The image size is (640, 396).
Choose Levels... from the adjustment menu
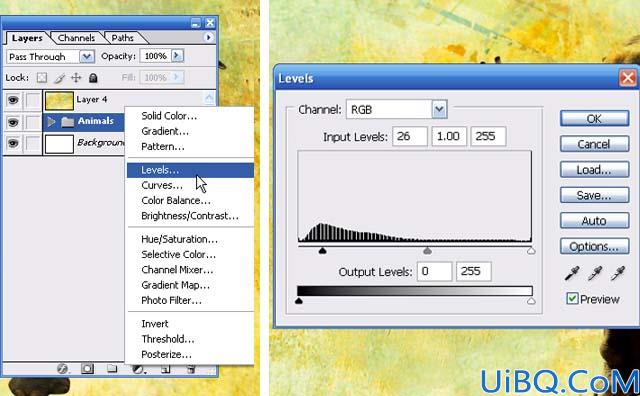coord(190,170)
